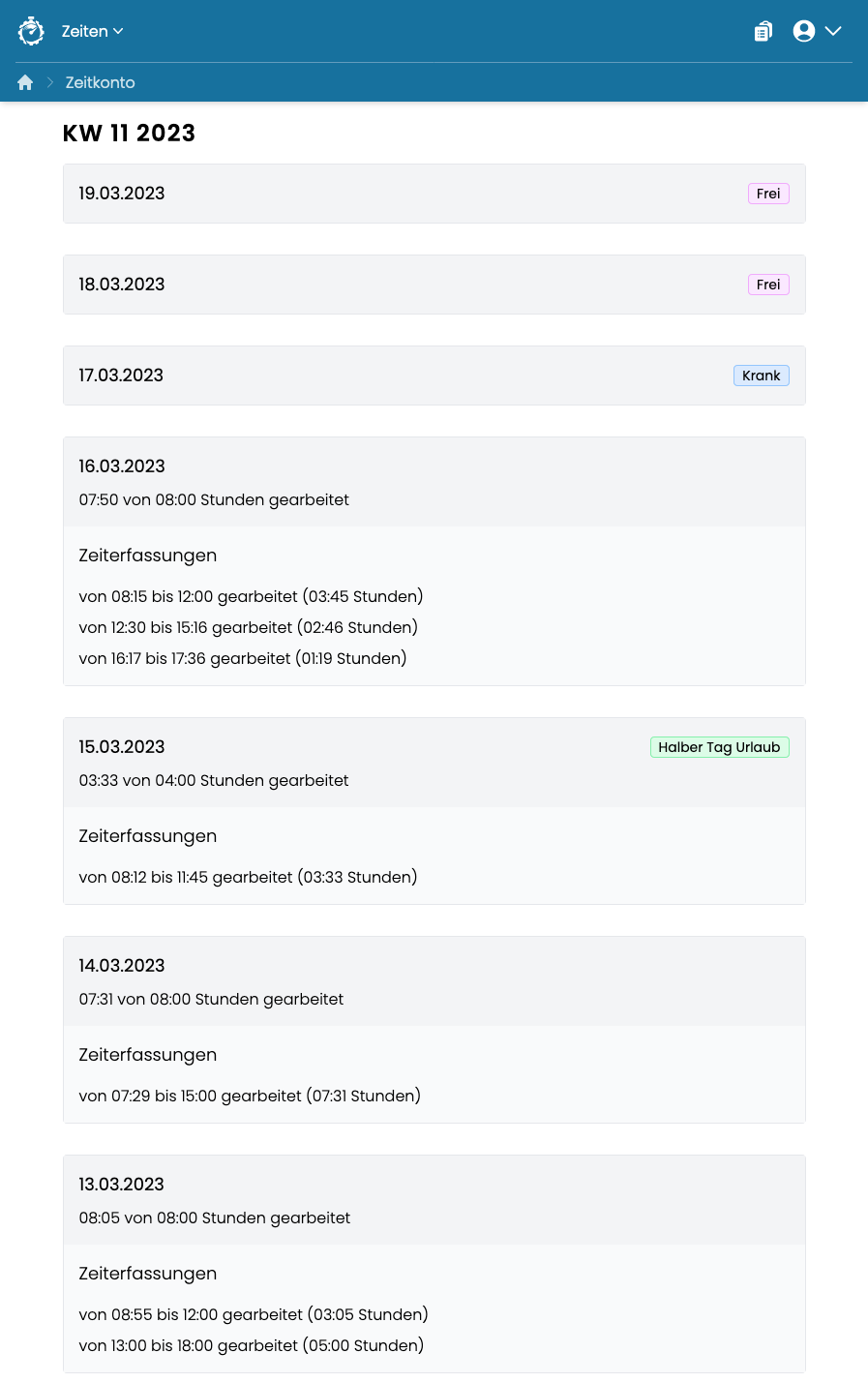Select the 16.03.2023 day header
This screenshot has width=868, height=1383.
click(x=434, y=482)
